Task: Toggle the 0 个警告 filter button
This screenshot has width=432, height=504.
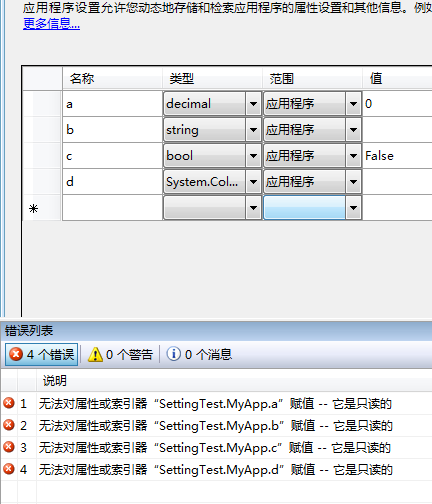Action: click(120, 354)
